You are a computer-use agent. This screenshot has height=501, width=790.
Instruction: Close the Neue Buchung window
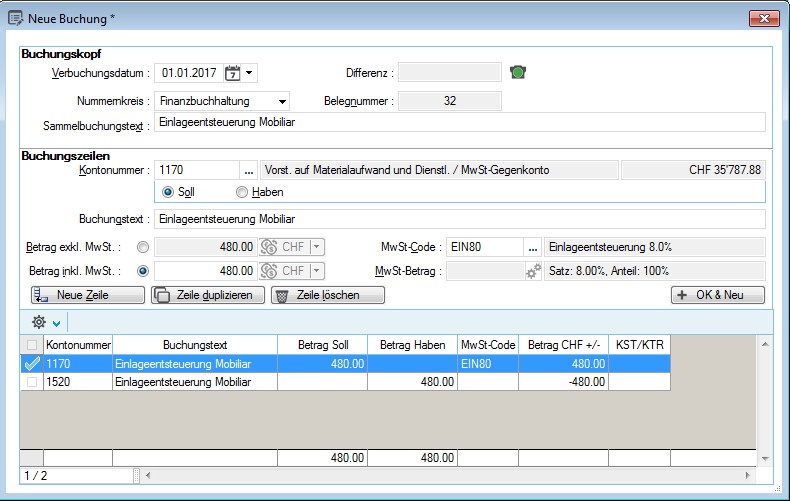(x=764, y=19)
